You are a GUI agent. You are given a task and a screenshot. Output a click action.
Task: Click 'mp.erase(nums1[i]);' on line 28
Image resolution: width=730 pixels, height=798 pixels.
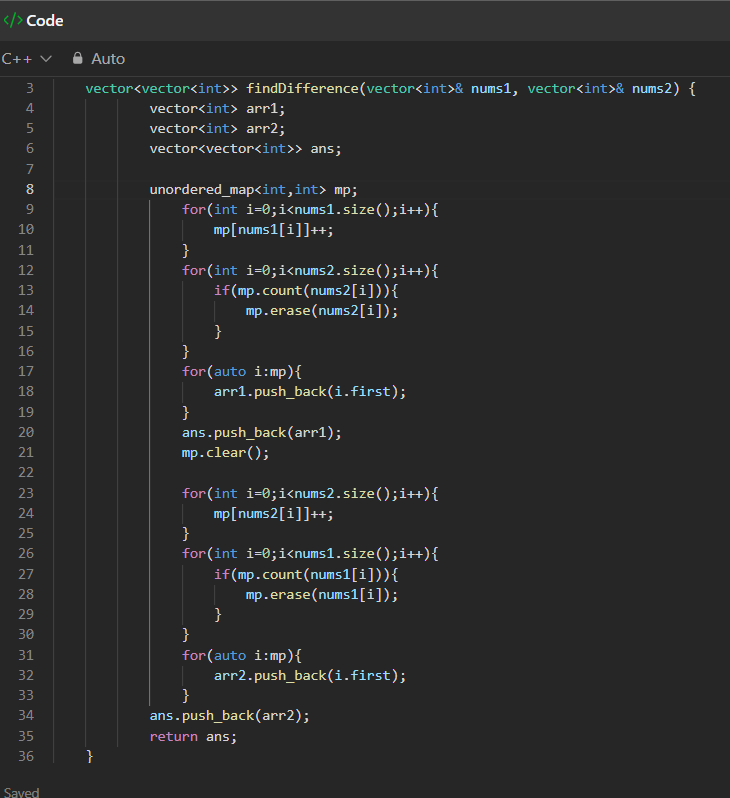pyautogui.click(x=322, y=594)
